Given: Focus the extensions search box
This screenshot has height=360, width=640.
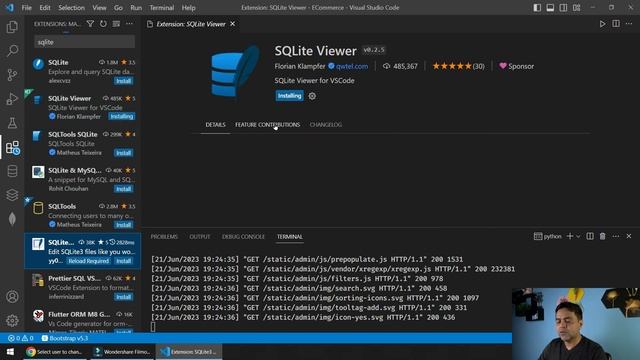Looking at the screenshot, I should click(x=84, y=42).
